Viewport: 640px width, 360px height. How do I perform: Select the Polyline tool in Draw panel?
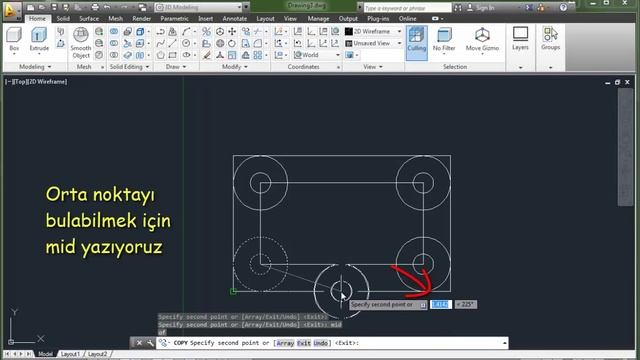tap(160, 31)
